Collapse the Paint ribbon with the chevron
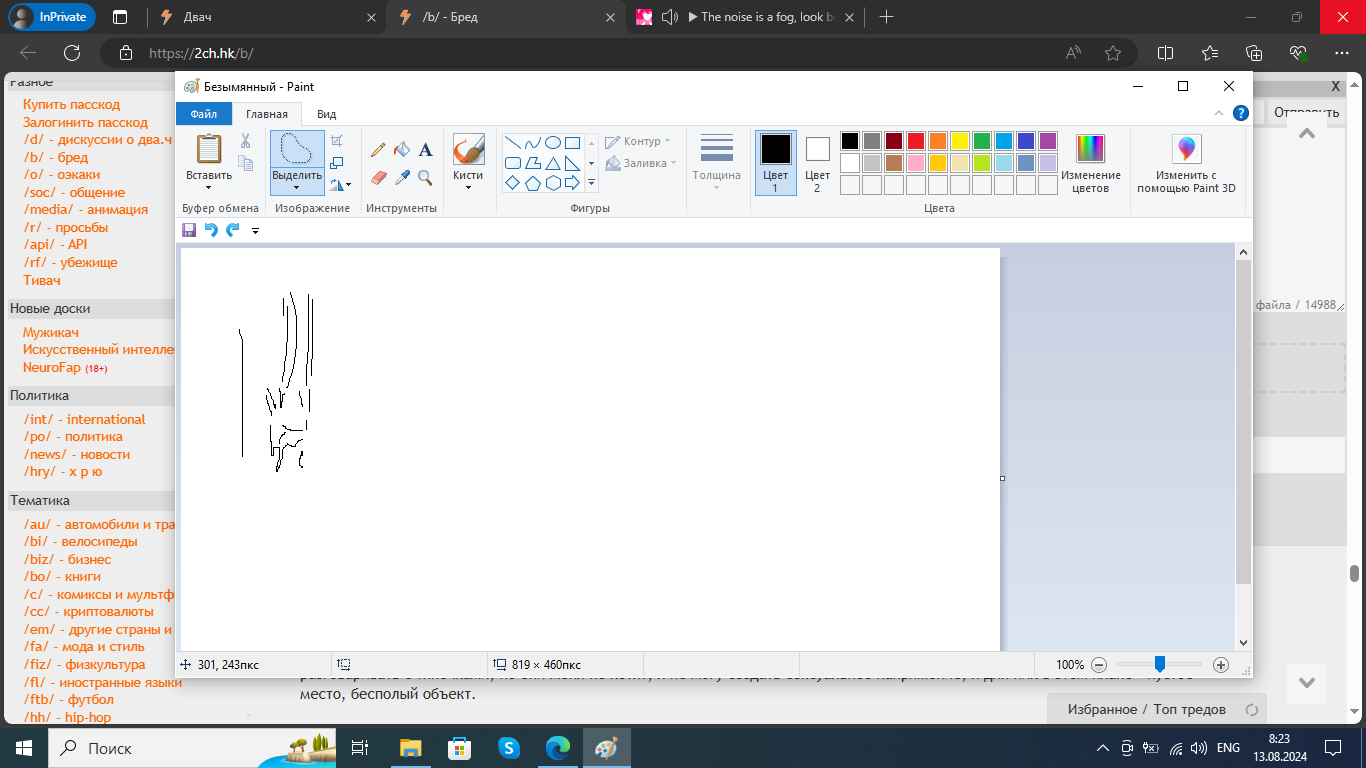The width and height of the screenshot is (1366, 768). point(1219,113)
